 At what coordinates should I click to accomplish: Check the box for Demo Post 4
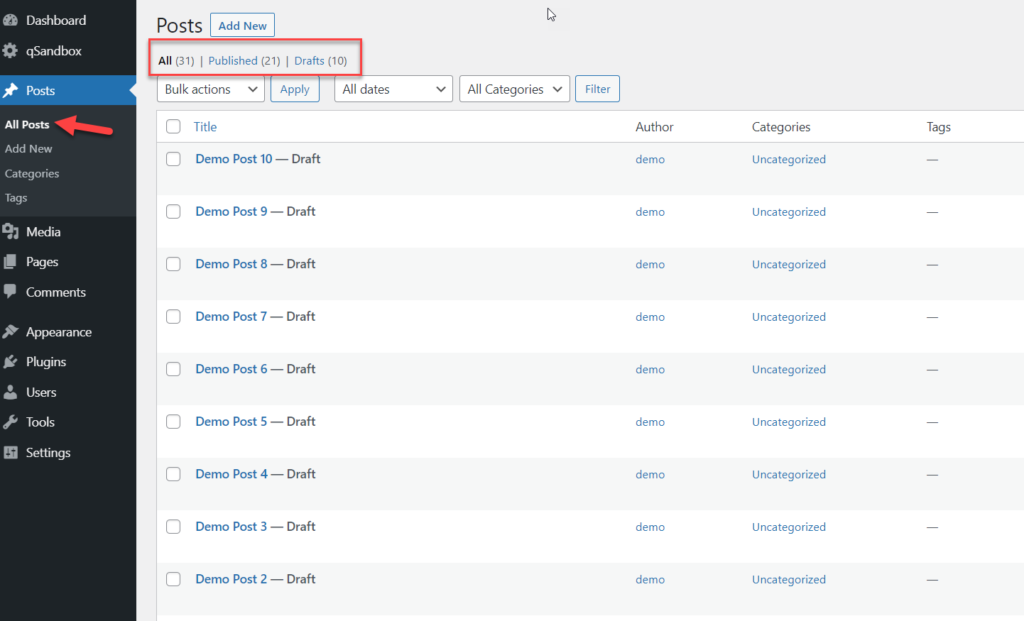[x=173, y=474]
